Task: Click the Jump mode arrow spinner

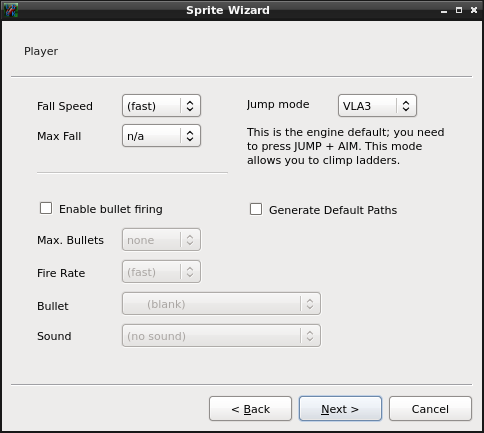Action: tap(406, 106)
